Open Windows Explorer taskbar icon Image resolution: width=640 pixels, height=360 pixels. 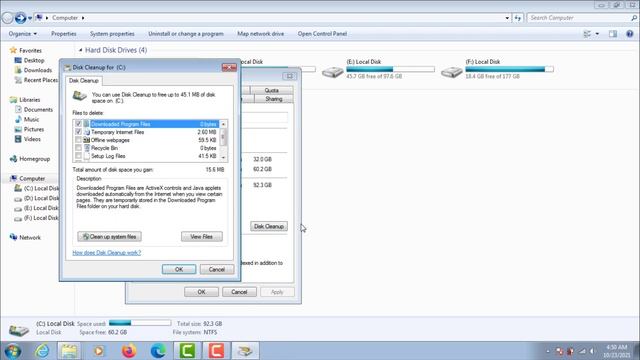[69, 351]
